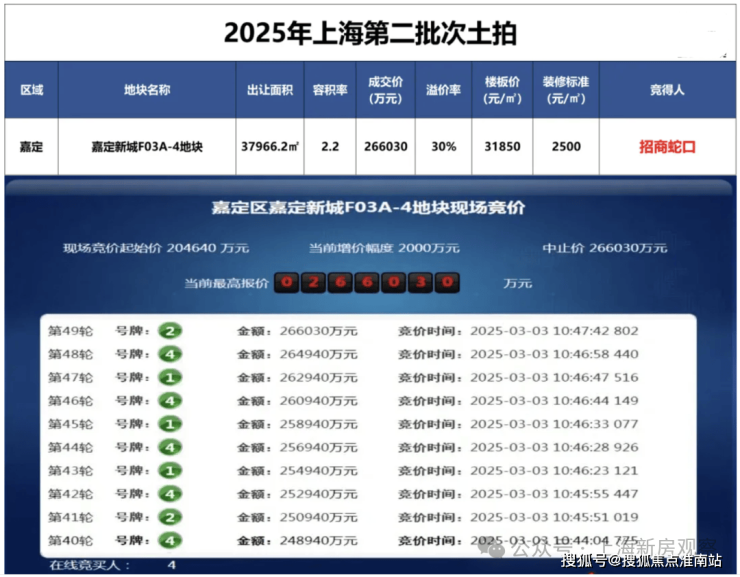Click the number 2 badge in round 49
Viewport: 740px width, 577px height.
click(x=171, y=331)
